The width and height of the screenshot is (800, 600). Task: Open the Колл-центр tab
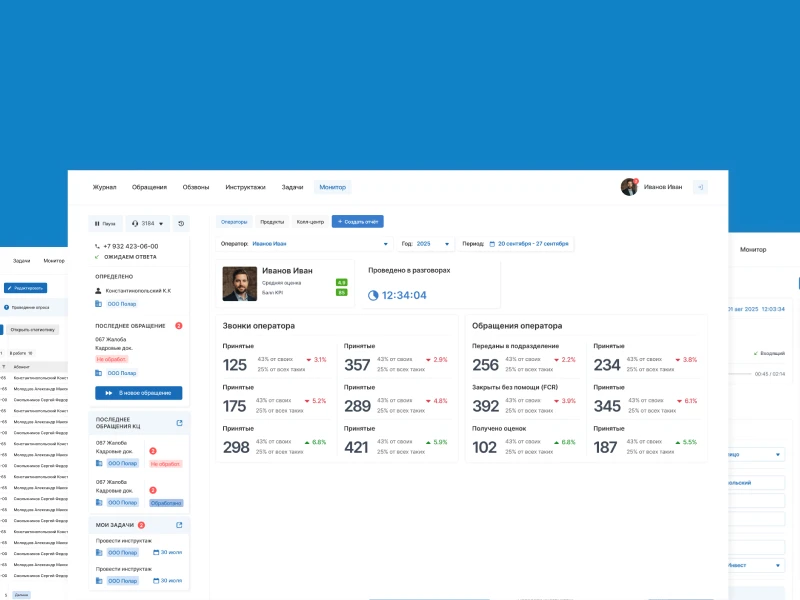point(312,221)
